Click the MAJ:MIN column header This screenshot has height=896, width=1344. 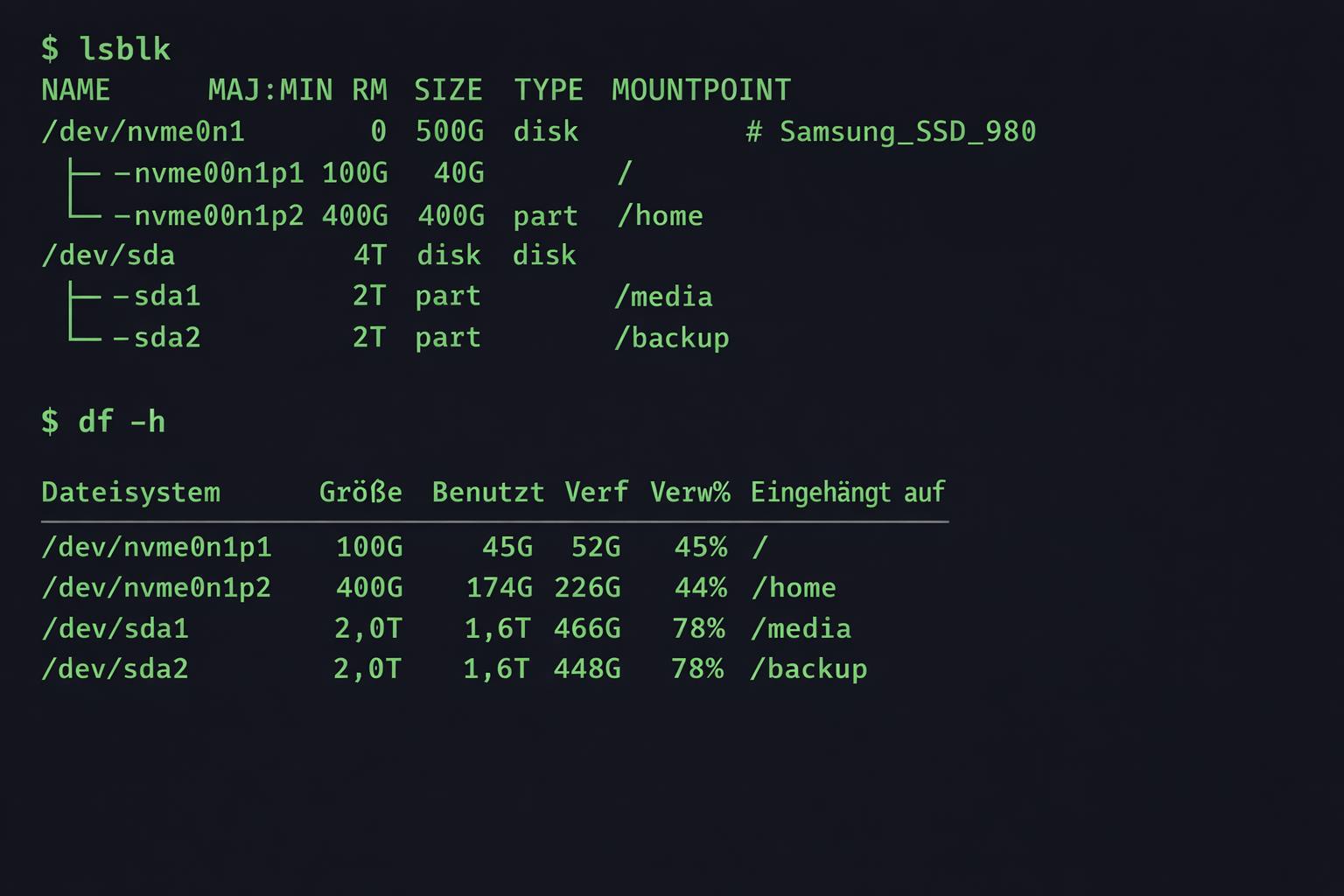[x=269, y=88]
